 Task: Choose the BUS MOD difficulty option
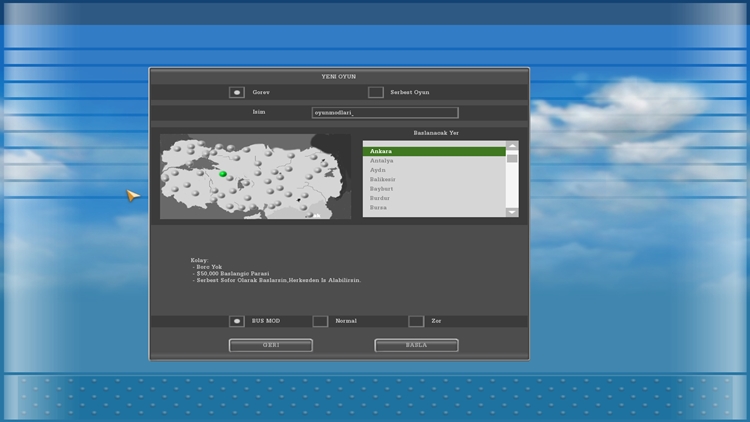point(237,321)
